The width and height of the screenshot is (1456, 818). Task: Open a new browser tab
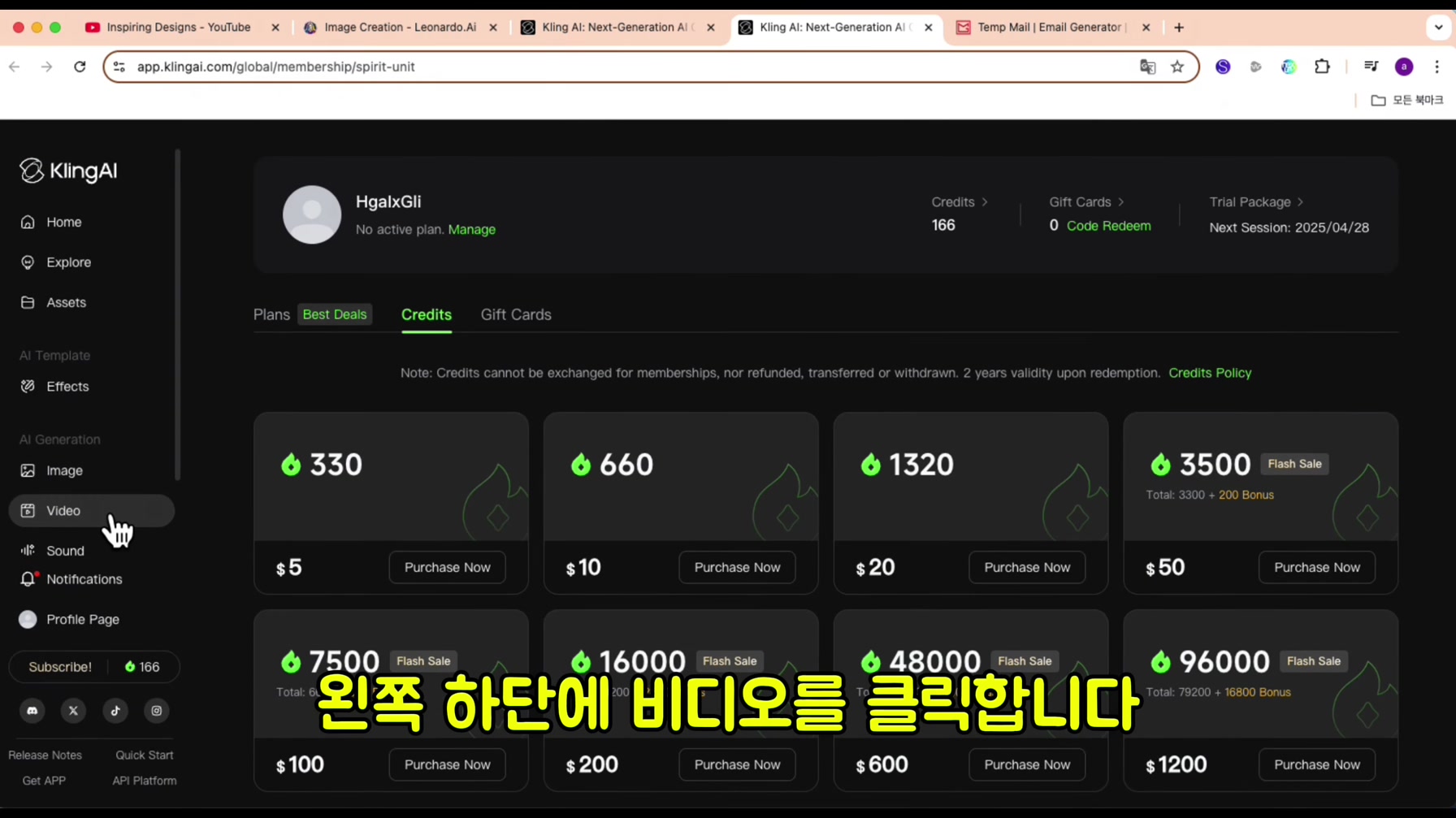coord(1179,27)
